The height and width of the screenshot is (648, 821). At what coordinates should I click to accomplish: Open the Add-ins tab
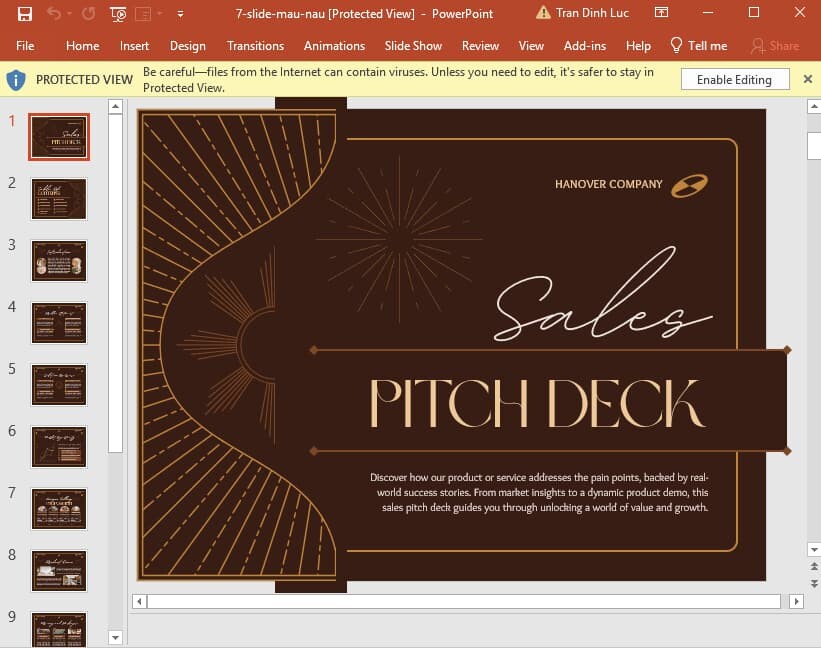pyautogui.click(x=584, y=46)
